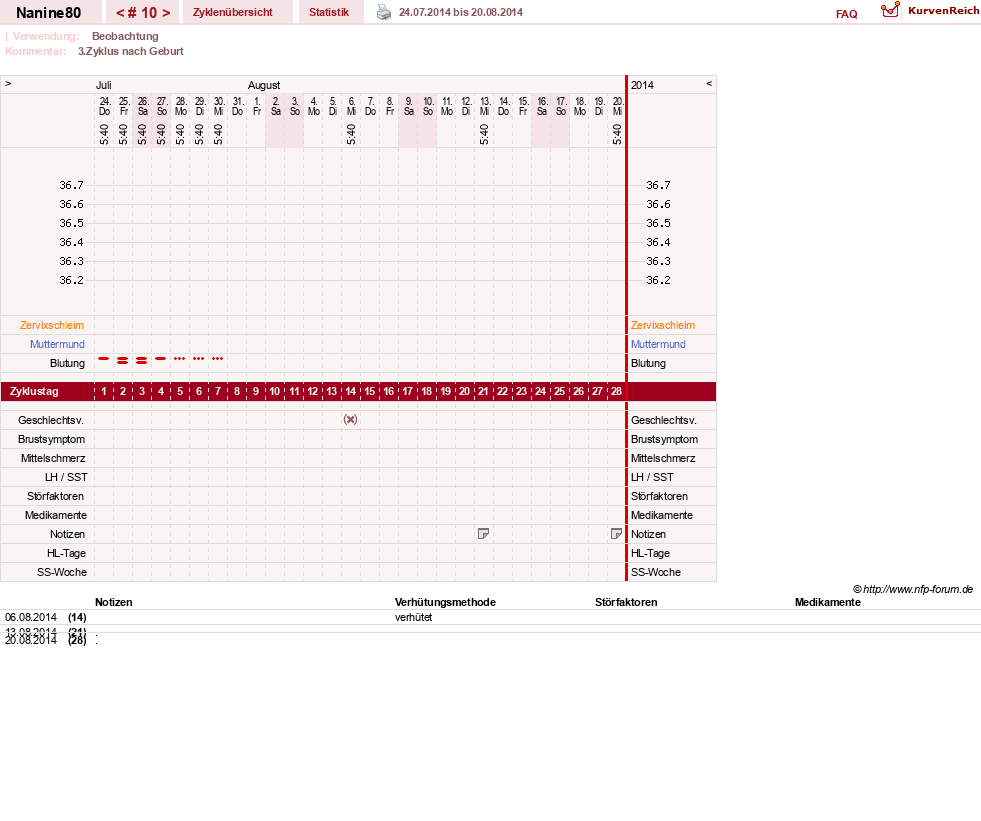
Task: Click the date column 6. Mi
Action: coord(351,106)
